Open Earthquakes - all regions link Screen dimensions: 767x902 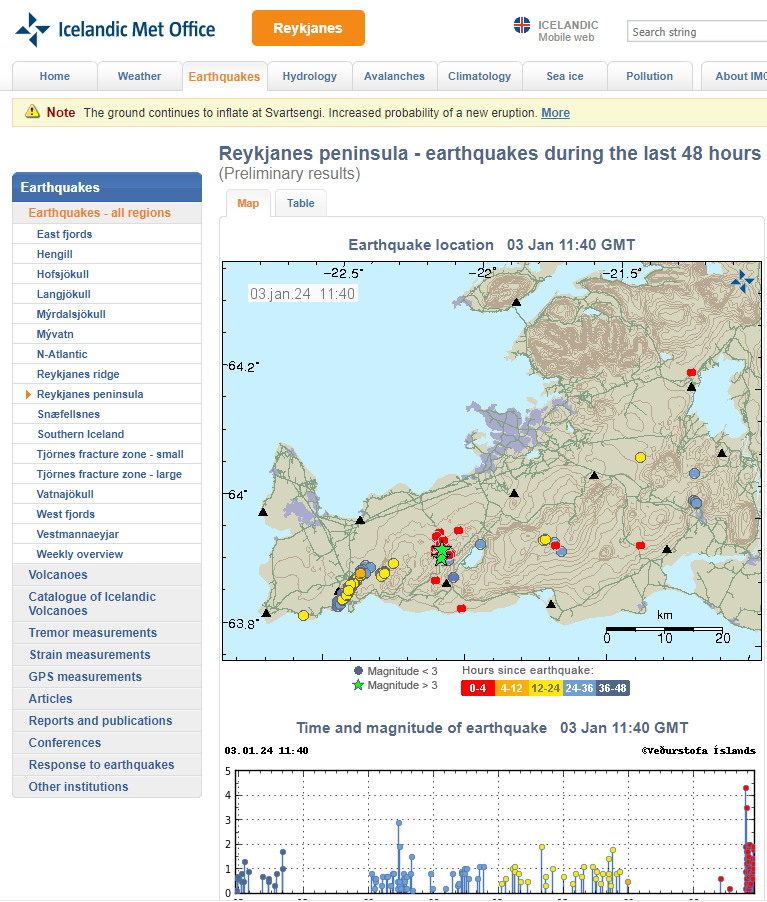(99, 213)
